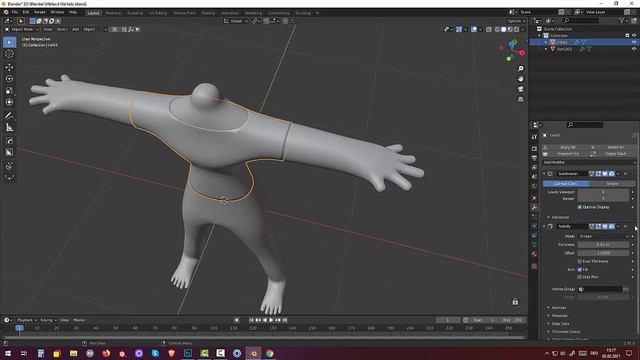Select the Move tool
Viewport: 640px width, 360px height.
pos(9,67)
